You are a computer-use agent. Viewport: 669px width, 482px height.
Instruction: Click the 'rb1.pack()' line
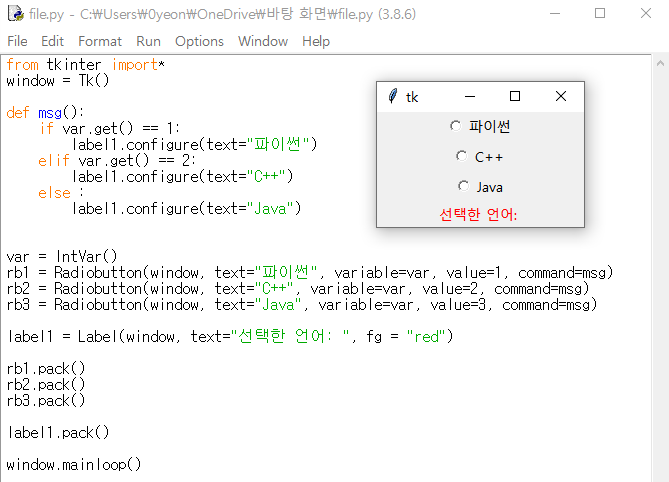click(46, 369)
